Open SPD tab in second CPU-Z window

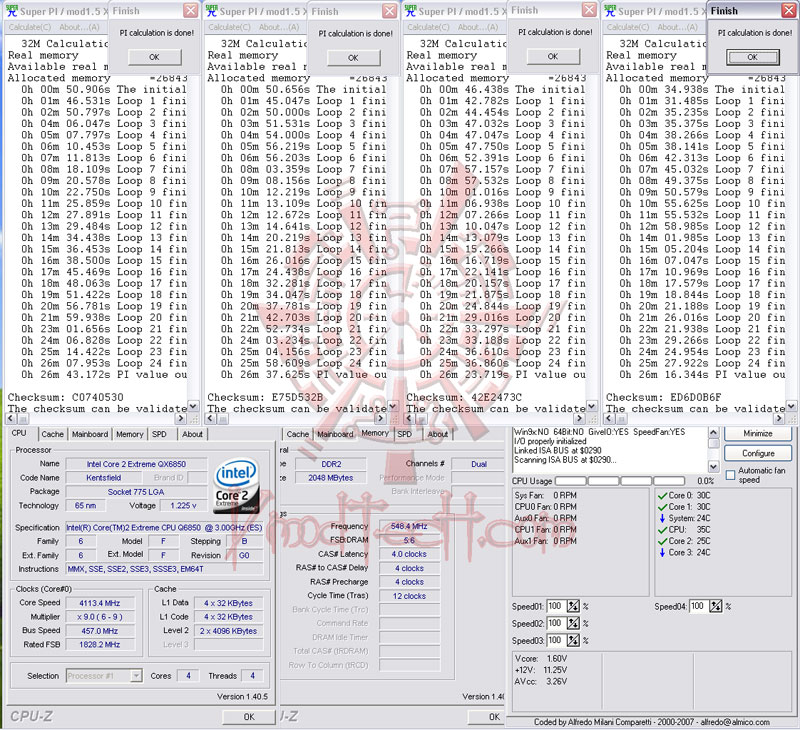coord(405,434)
